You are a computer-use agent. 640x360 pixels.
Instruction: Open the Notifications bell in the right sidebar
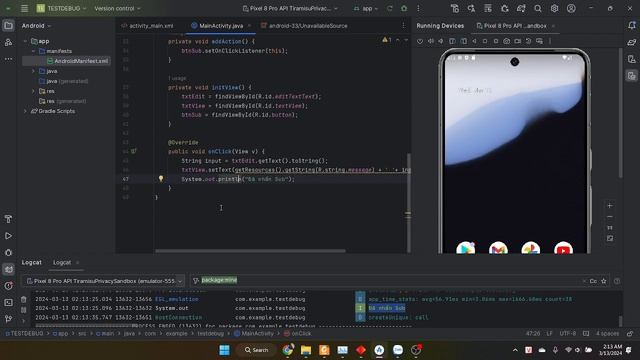632,26
